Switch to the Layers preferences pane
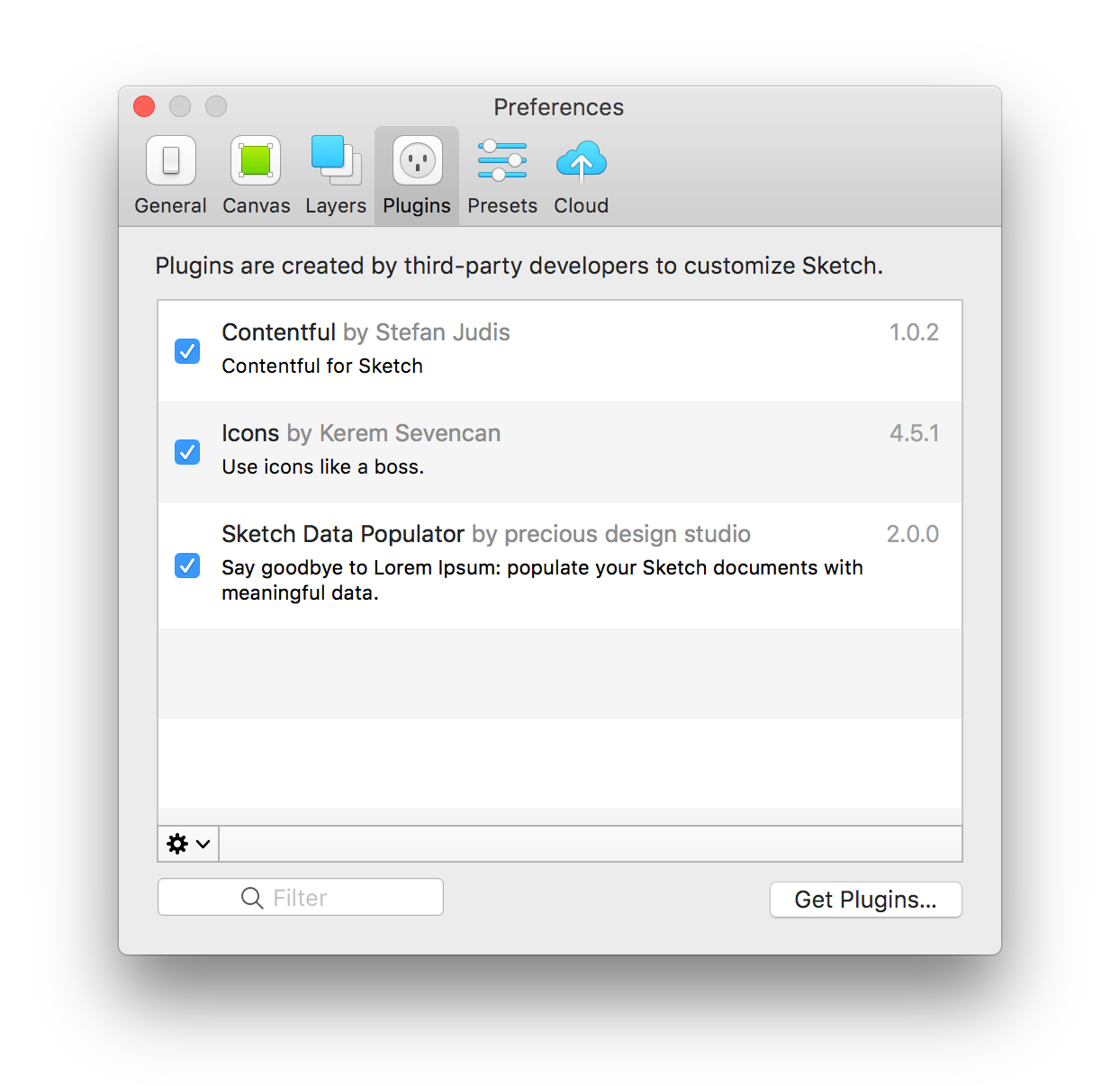 tap(335, 176)
